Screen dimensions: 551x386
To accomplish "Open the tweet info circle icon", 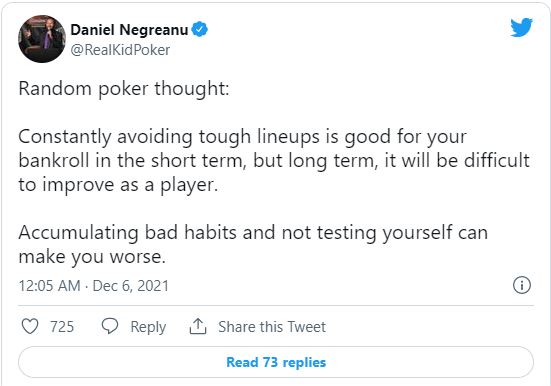I will (522, 285).
